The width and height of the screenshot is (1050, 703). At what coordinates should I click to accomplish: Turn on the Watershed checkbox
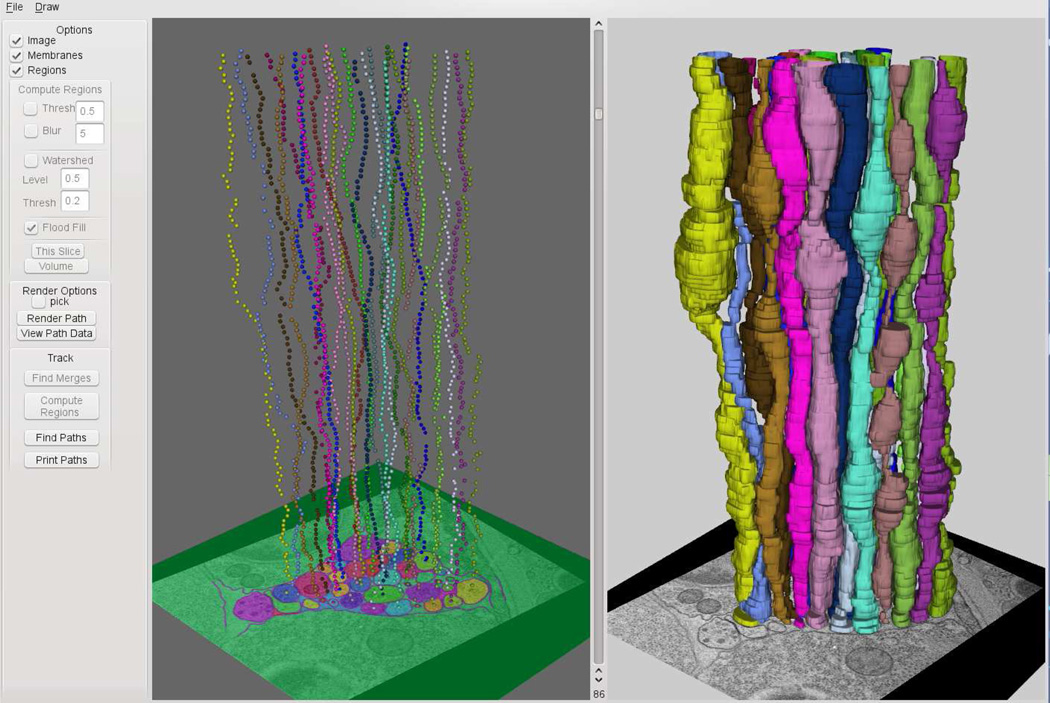[x=30, y=159]
